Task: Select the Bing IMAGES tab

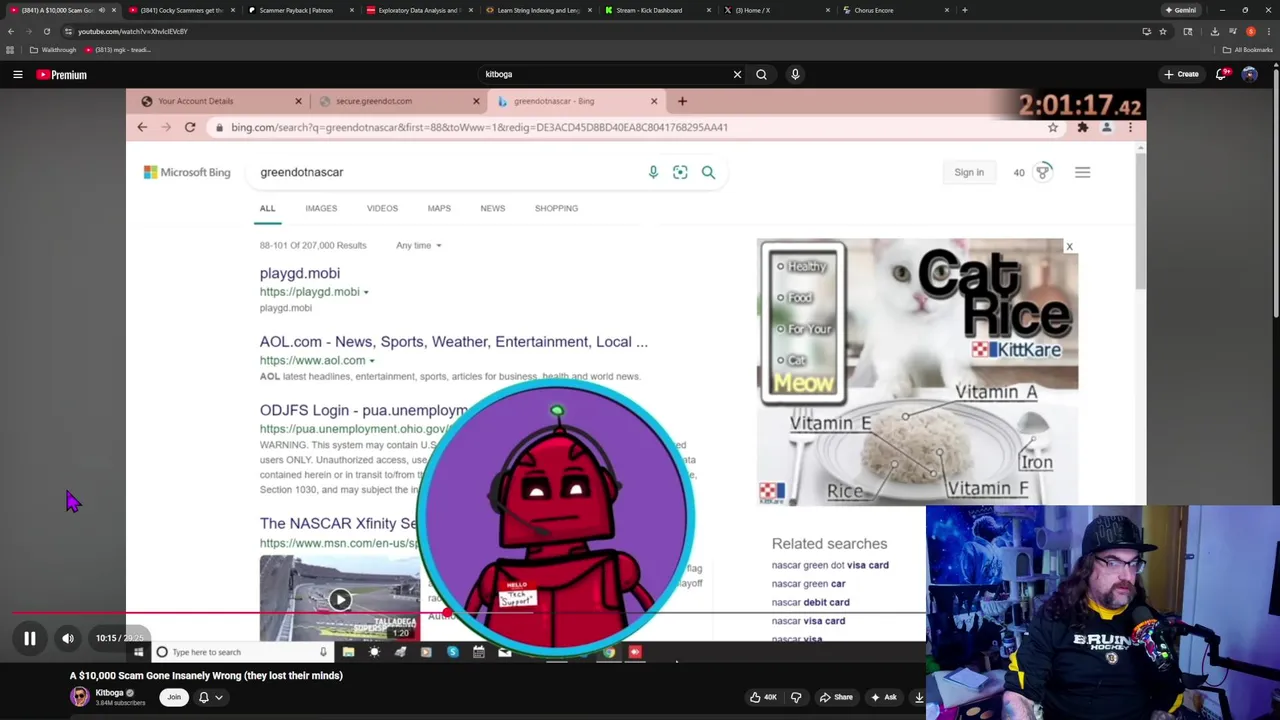Action: click(321, 208)
